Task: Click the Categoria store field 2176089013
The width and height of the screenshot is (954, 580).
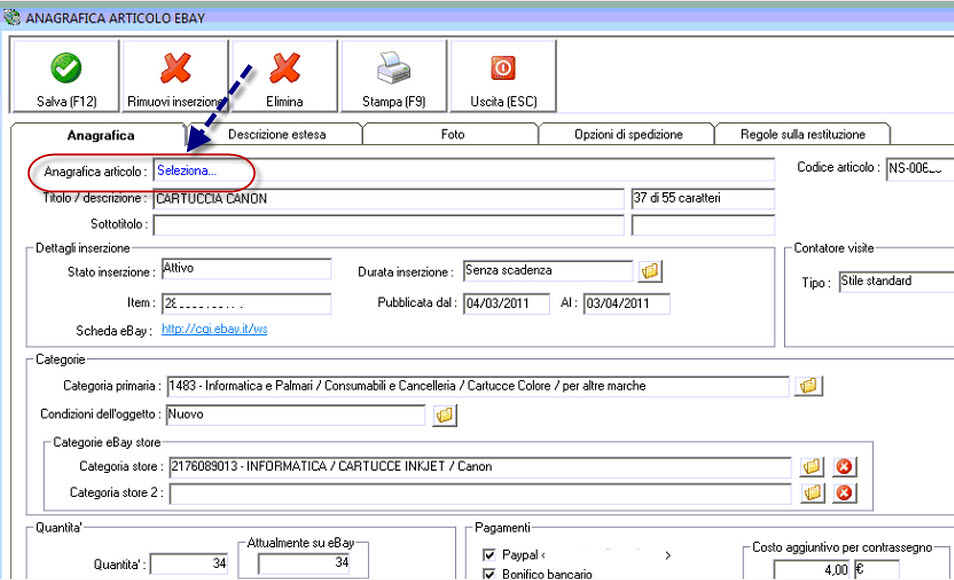Action: point(480,467)
